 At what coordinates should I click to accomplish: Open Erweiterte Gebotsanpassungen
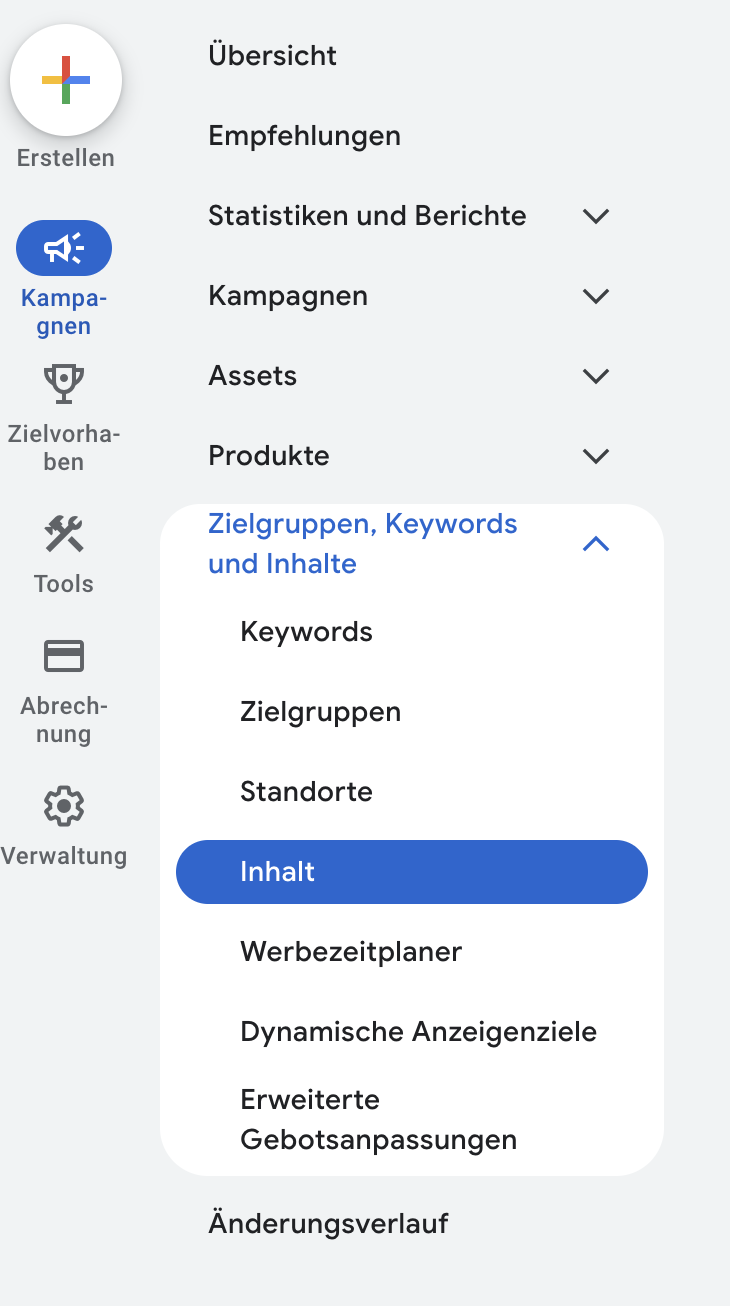click(377, 1118)
